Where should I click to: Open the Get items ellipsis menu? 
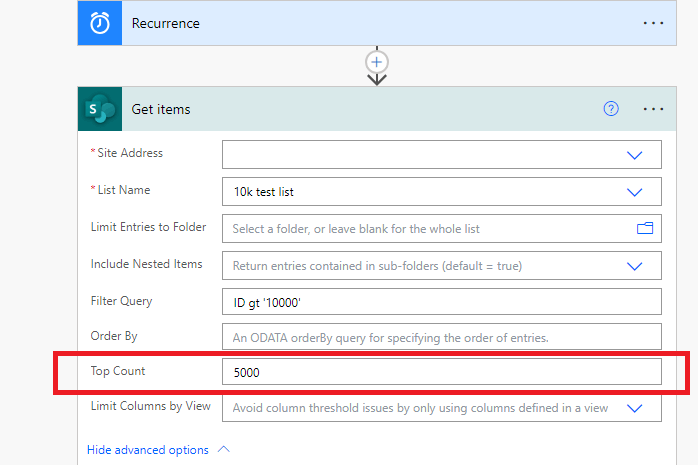coord(653,109)
